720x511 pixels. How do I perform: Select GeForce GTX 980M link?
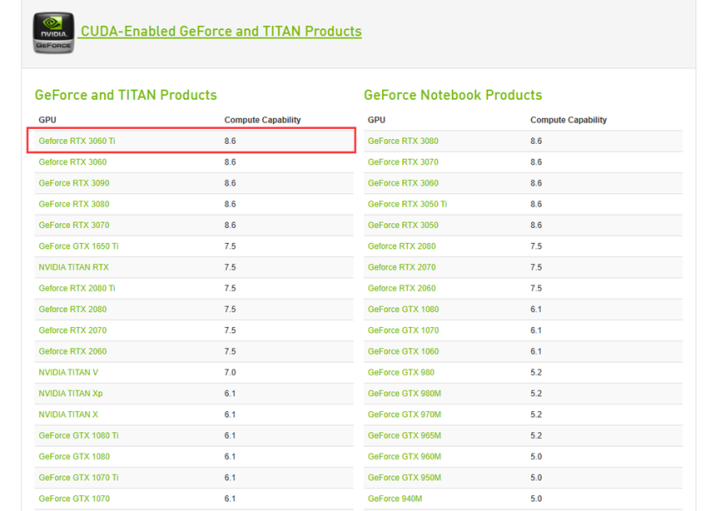point(405,393)
